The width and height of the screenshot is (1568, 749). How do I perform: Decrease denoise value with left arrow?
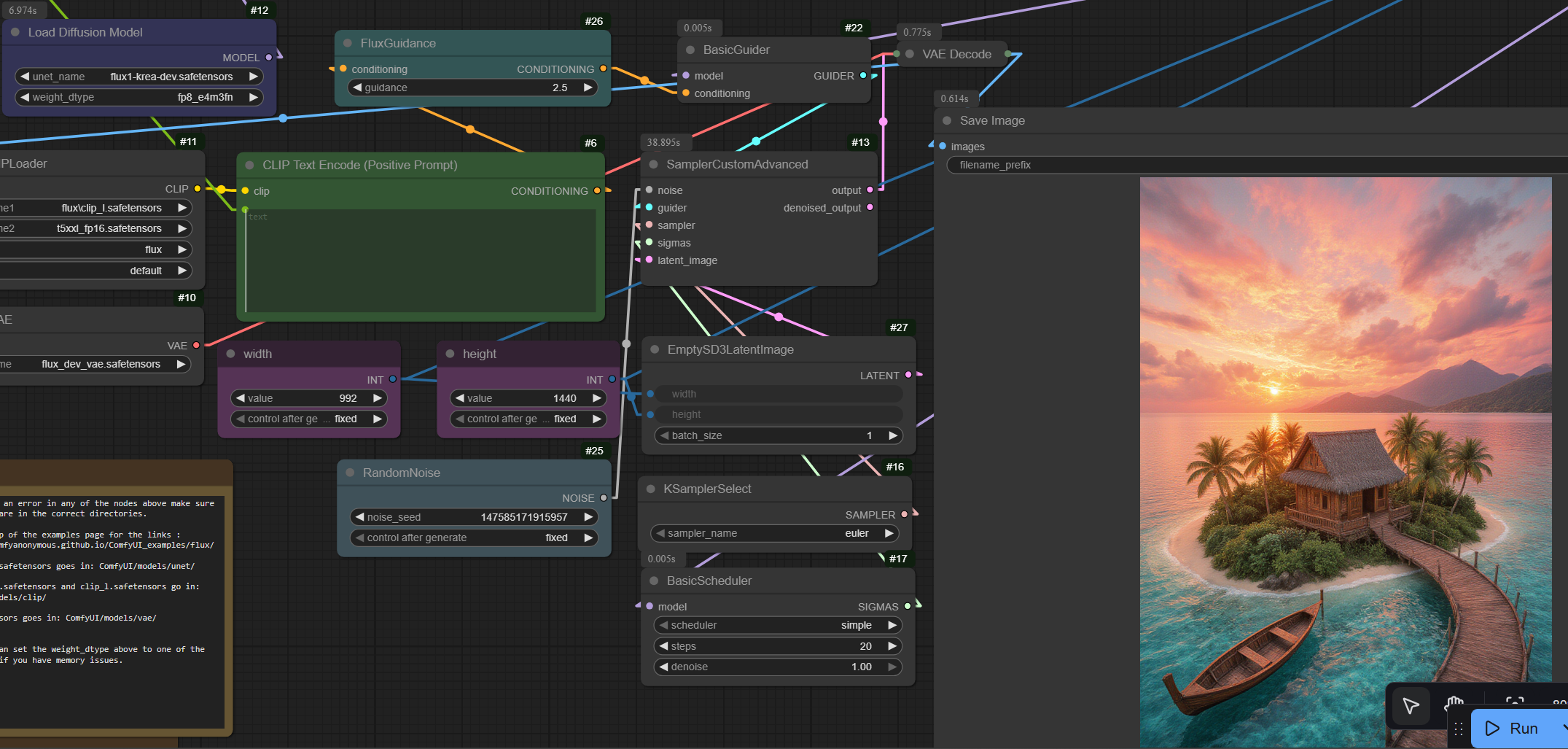click(x=663, y=667)
